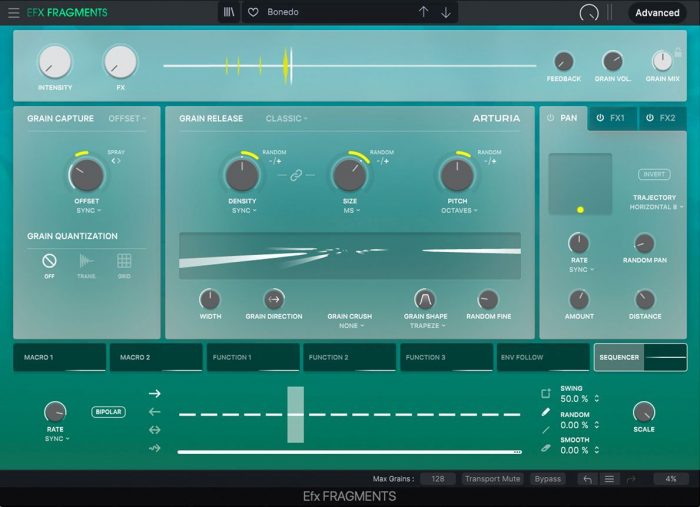The height and width of the screenshot is (507, 700).
Task: Click the lock icon by Grain Mix
Action: 678,52
